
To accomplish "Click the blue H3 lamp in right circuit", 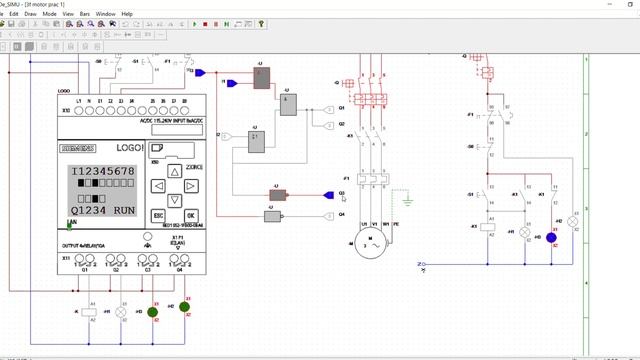I will [x=551, y=238].
